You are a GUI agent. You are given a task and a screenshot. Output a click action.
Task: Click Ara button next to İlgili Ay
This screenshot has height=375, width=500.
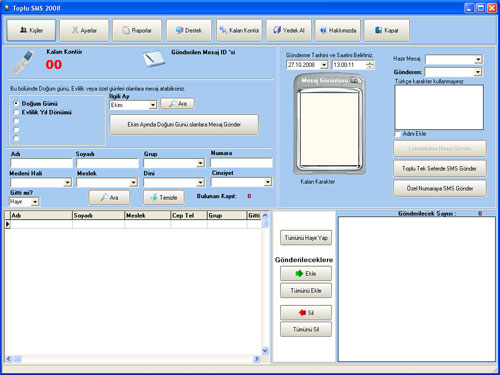[x=177, y=104]
